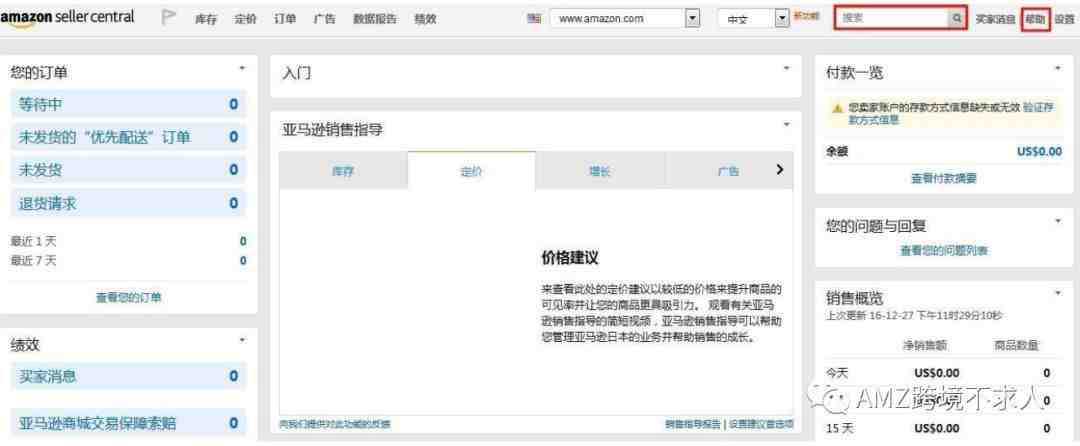1080x446 pixels.
Task: Click the warning icon in 付款一览
Action: [x=837, y=108]
